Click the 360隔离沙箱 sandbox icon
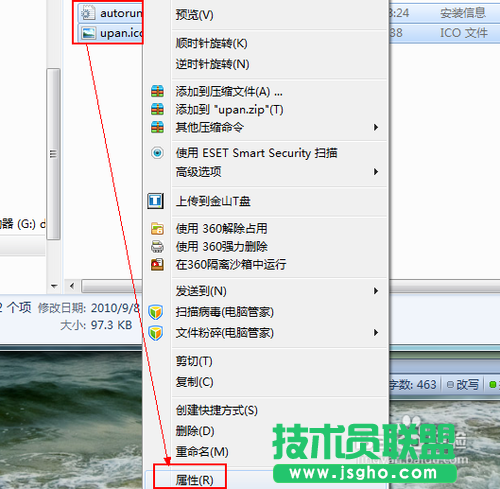This screenshot has width=500, height=489. point(157,265)
